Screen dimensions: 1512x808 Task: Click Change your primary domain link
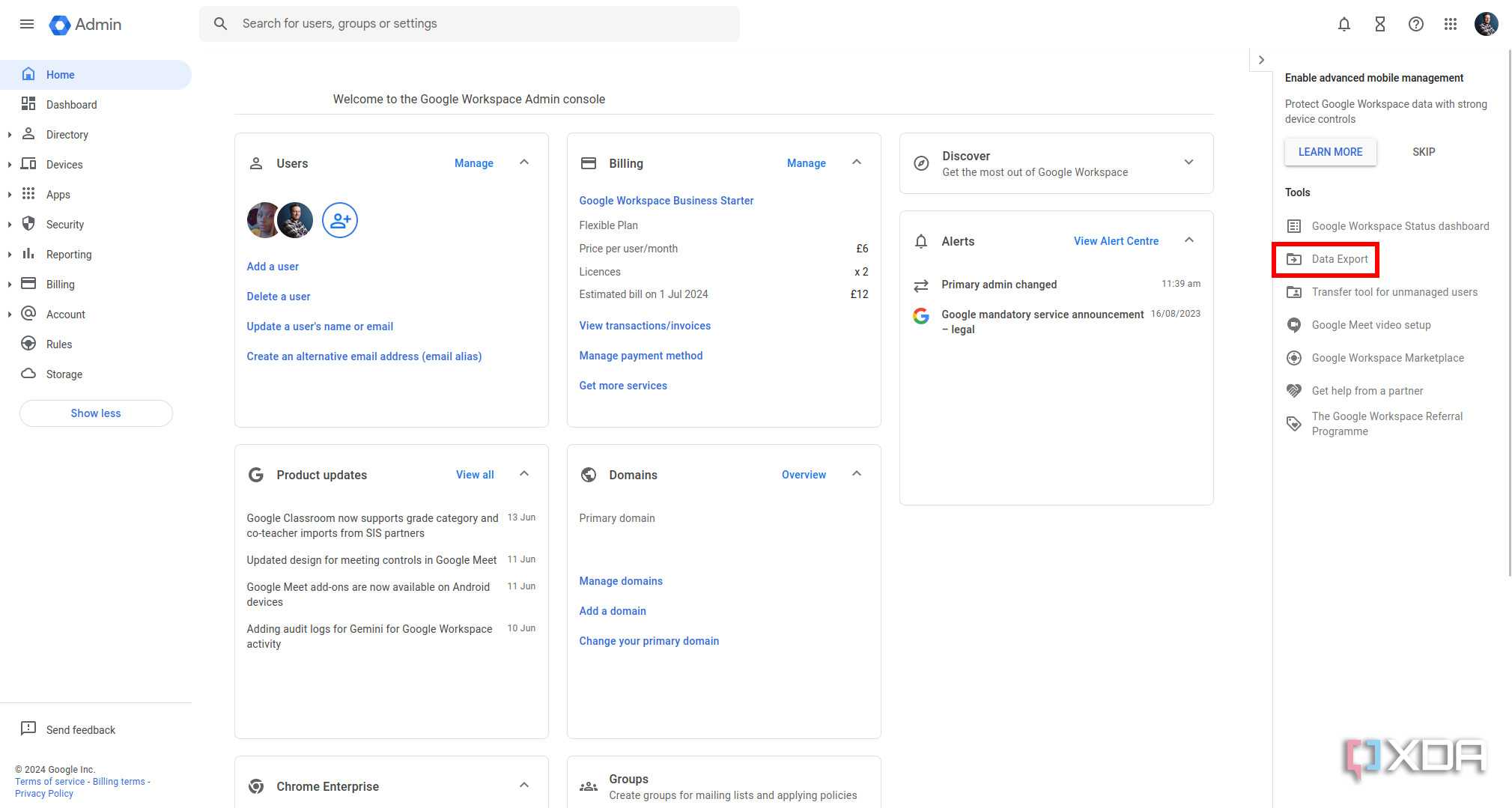click(649, 641)
